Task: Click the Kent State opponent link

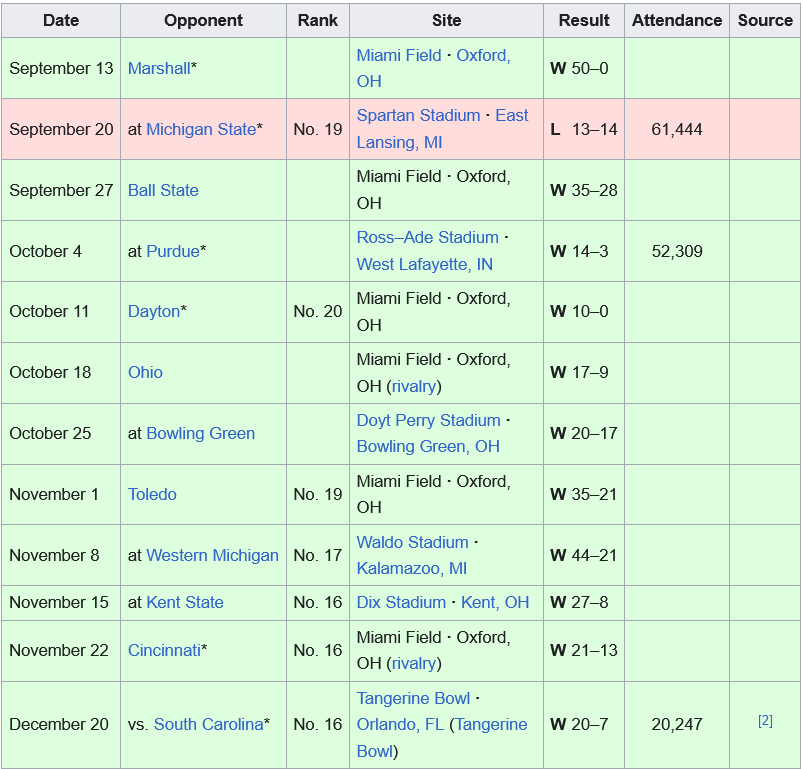Action: 185,602
